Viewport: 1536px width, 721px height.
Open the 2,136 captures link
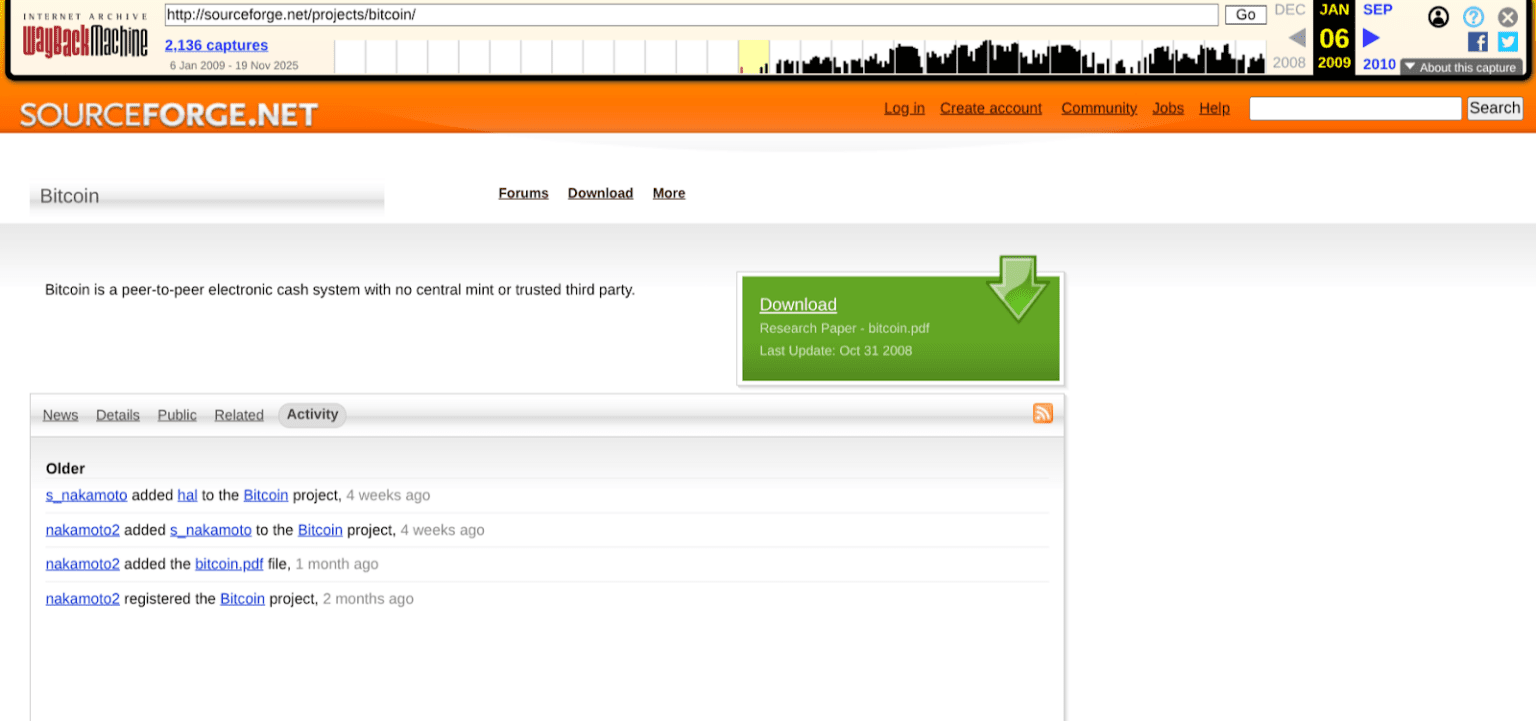pos(216,45)
